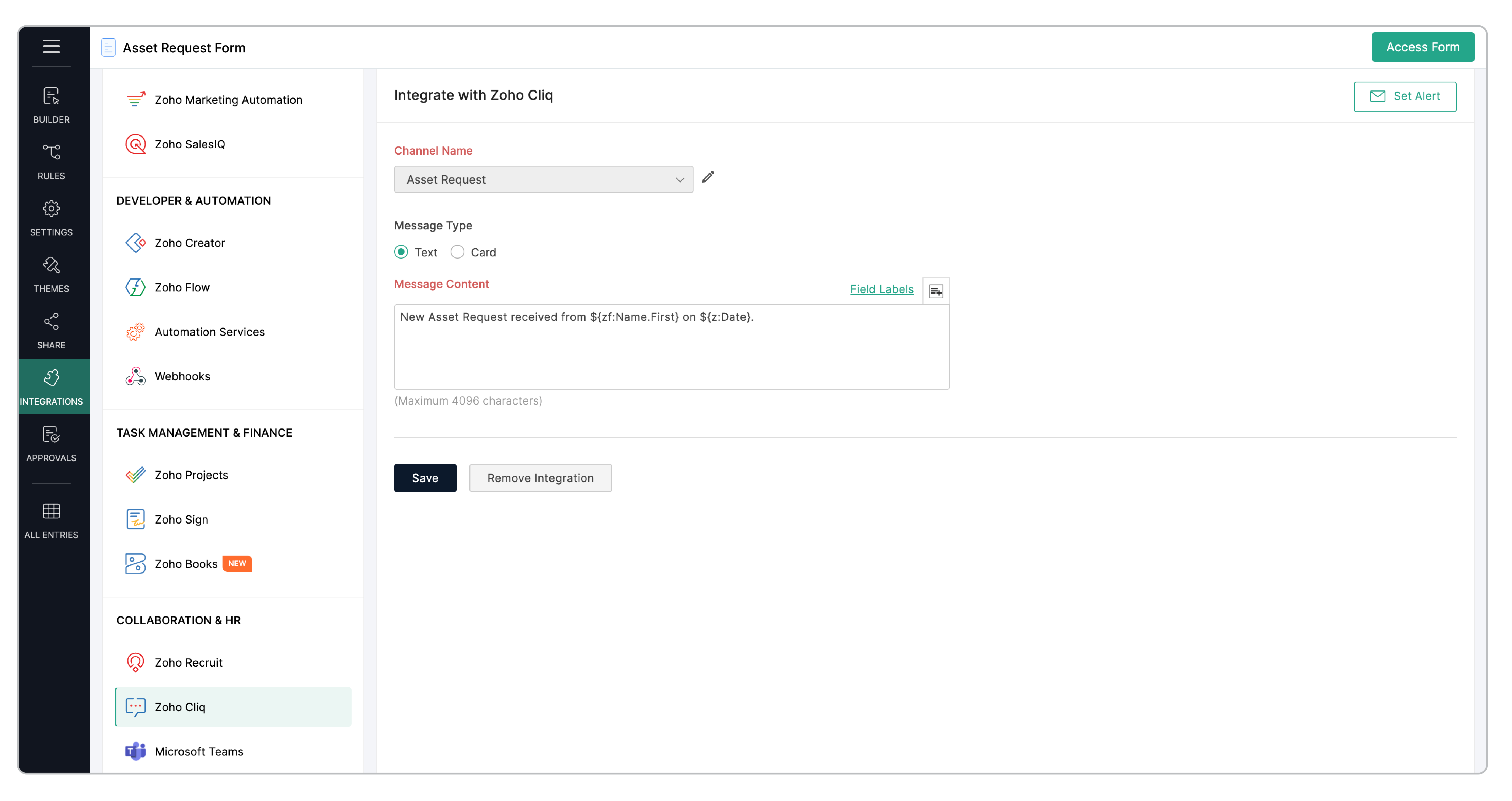Click Remove Integration button

(540, 478)
